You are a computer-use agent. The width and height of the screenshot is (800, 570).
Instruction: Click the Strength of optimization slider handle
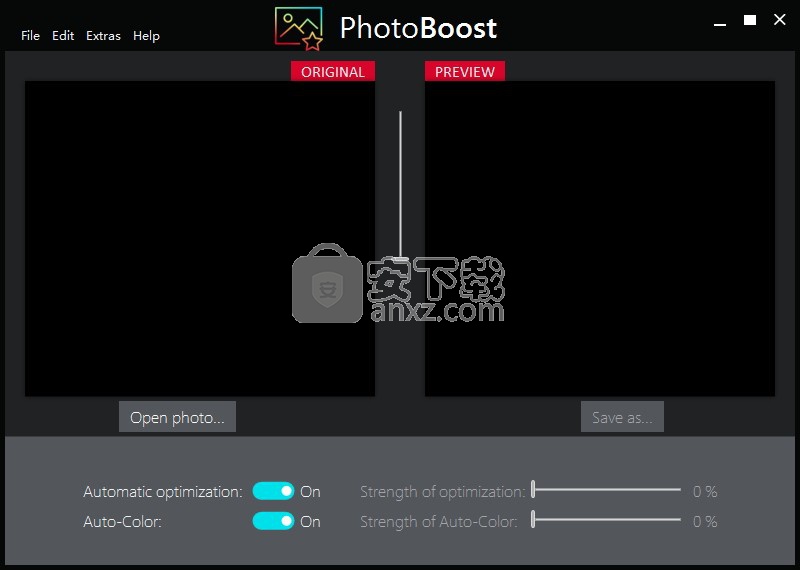pos(533,489)
